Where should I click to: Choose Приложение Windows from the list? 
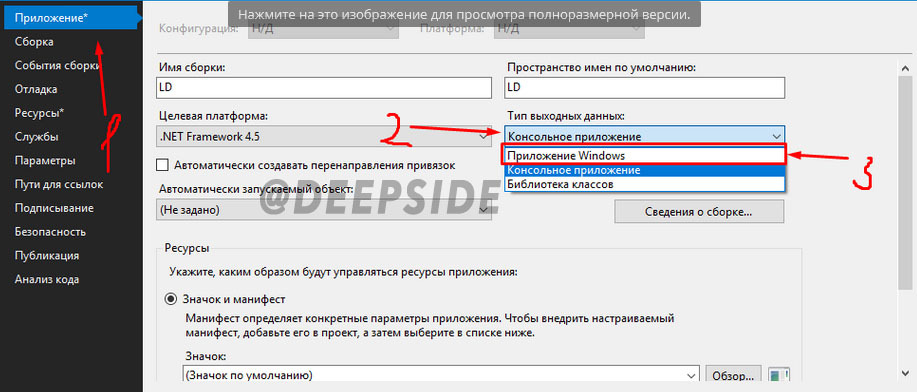[644, 156]
